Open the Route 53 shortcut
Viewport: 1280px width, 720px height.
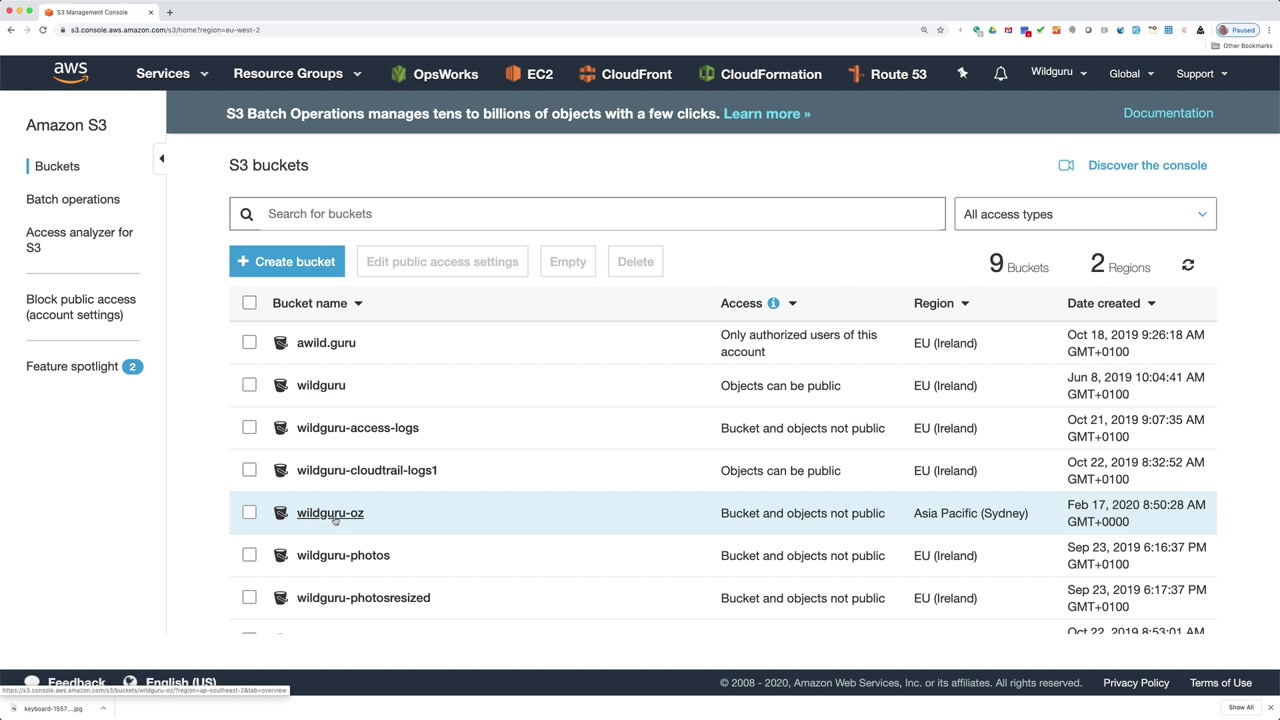(887, 74)
